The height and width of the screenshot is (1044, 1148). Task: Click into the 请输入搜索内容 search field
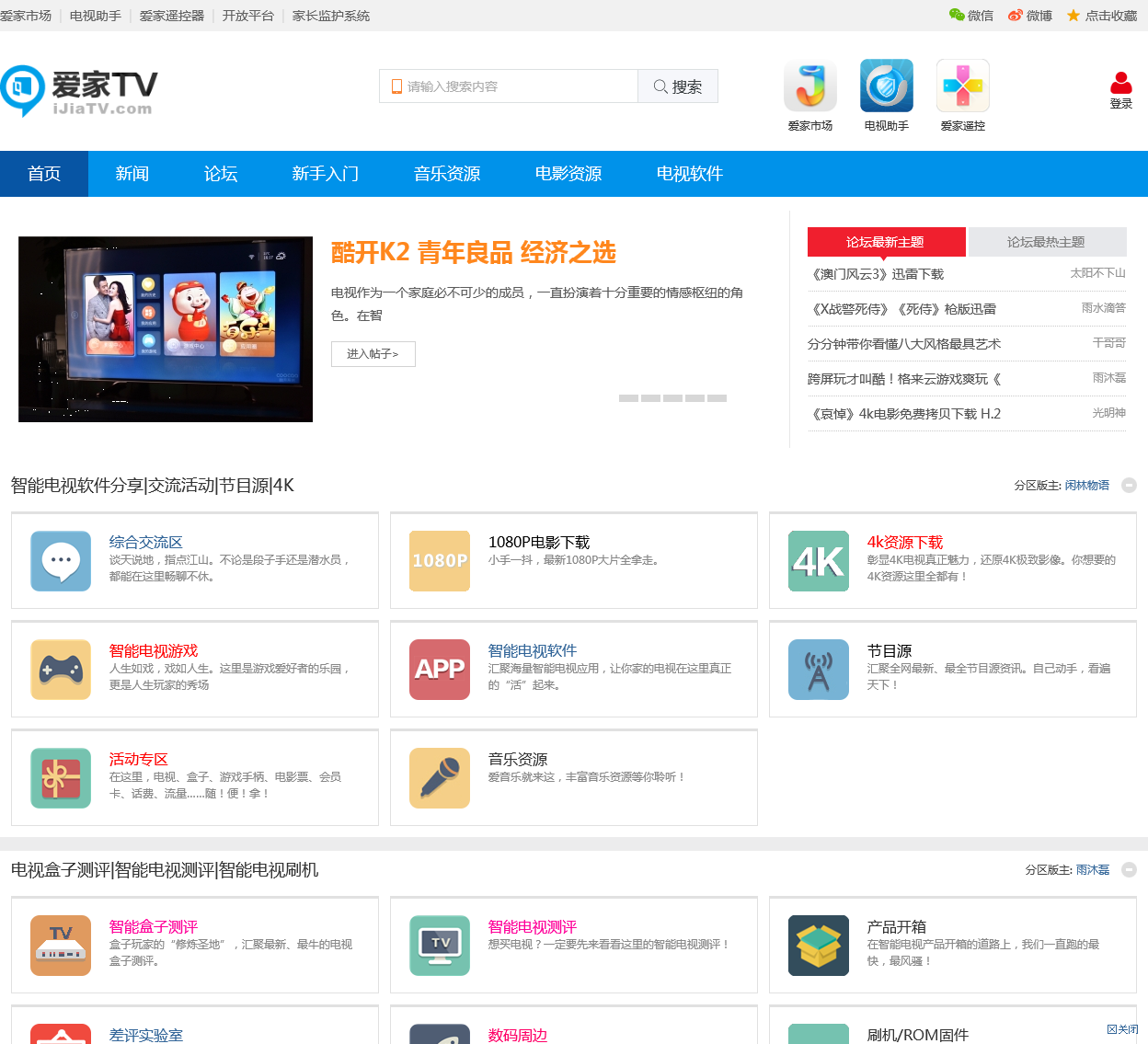pyautogui.click(x=509, y=86)
